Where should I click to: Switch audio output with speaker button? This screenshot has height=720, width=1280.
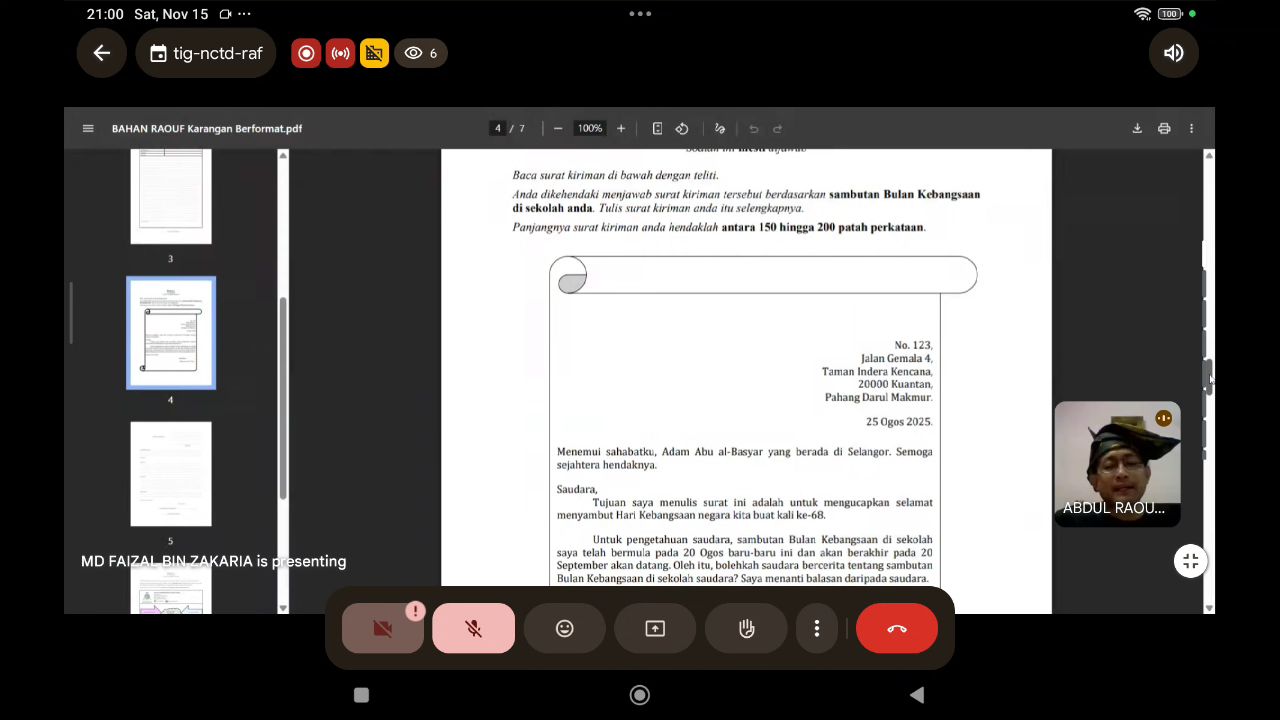tap(1173, 53)
